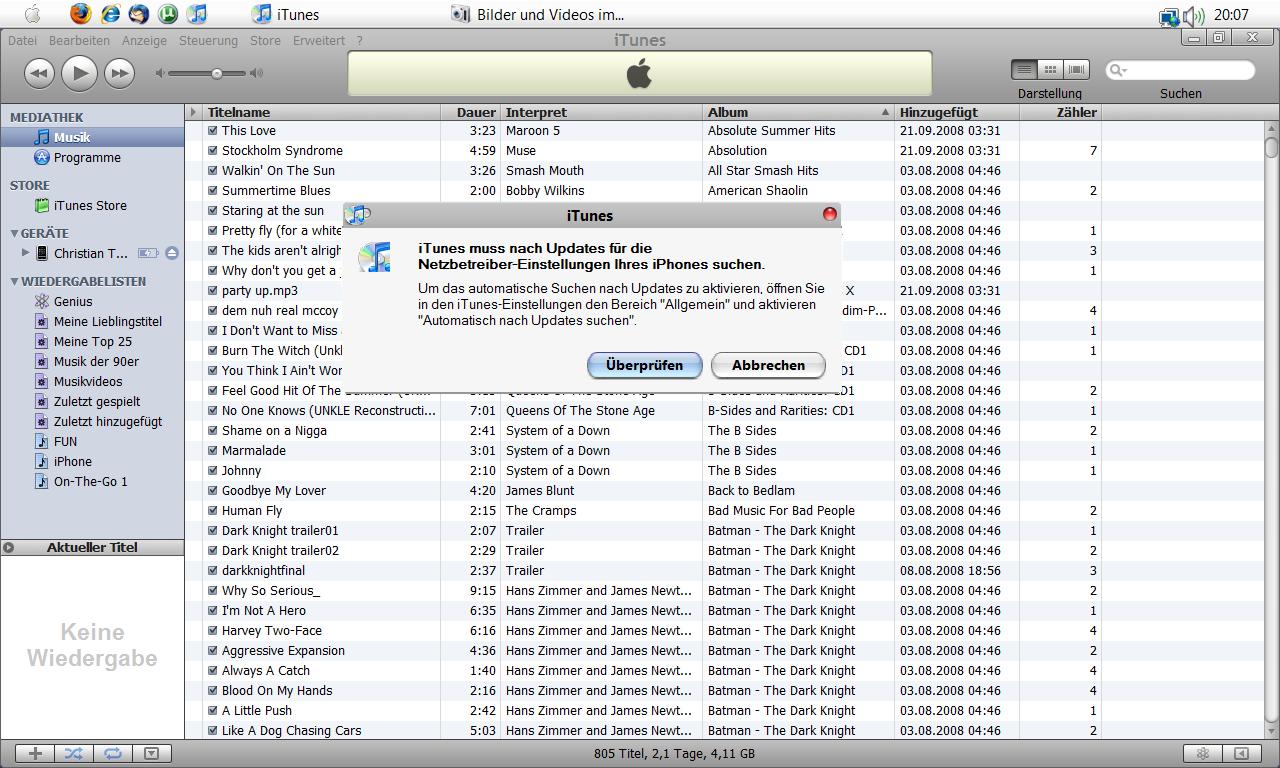This screenshot has height=768, width=1280.
Task: Switch to grid album view
Action: 1050,69
